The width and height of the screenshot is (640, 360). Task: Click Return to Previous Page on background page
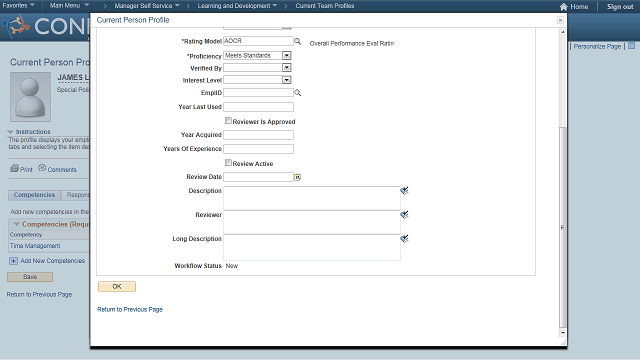click(x=39, y=294)
